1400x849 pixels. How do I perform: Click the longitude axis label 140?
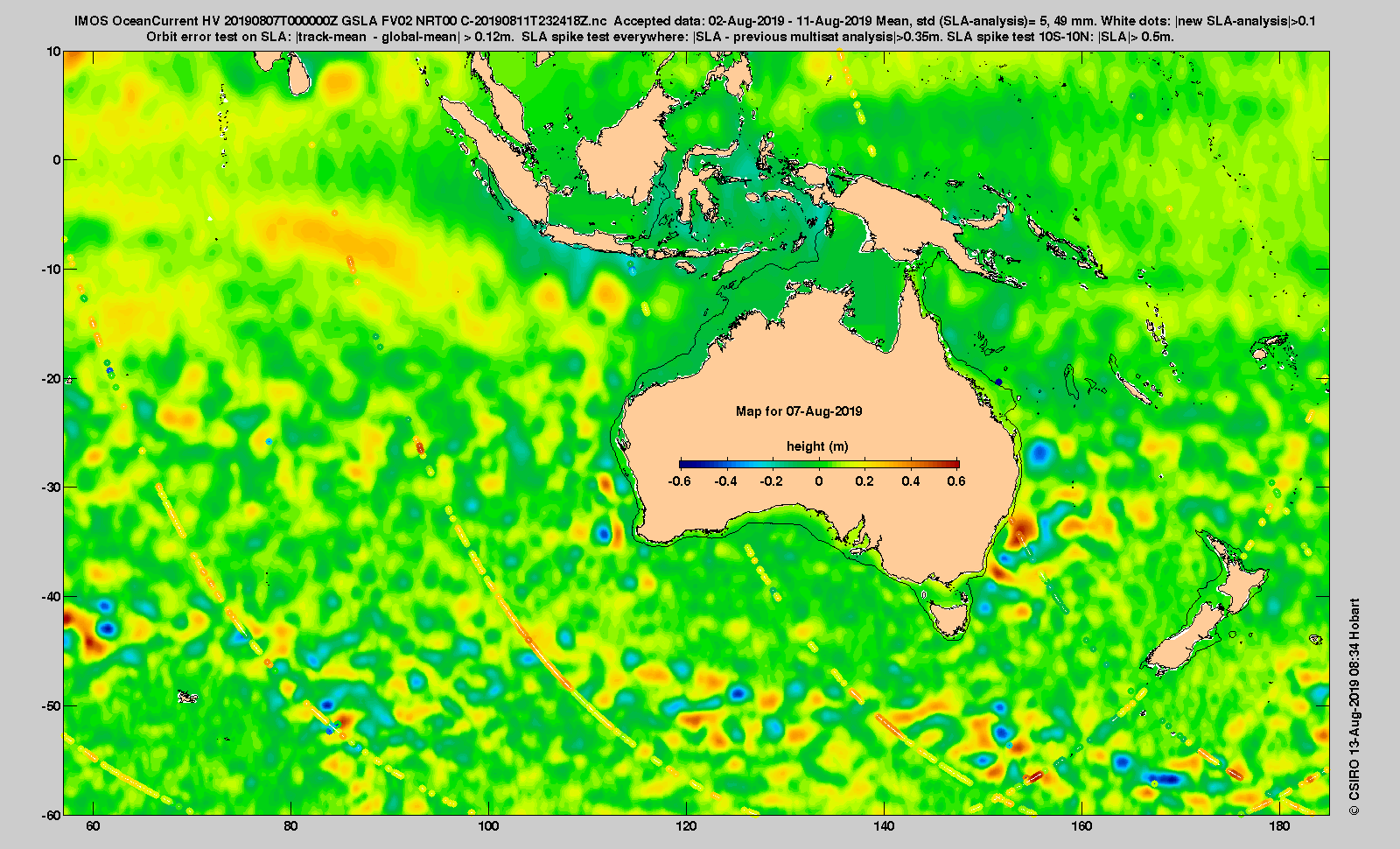tap(885, 827)
